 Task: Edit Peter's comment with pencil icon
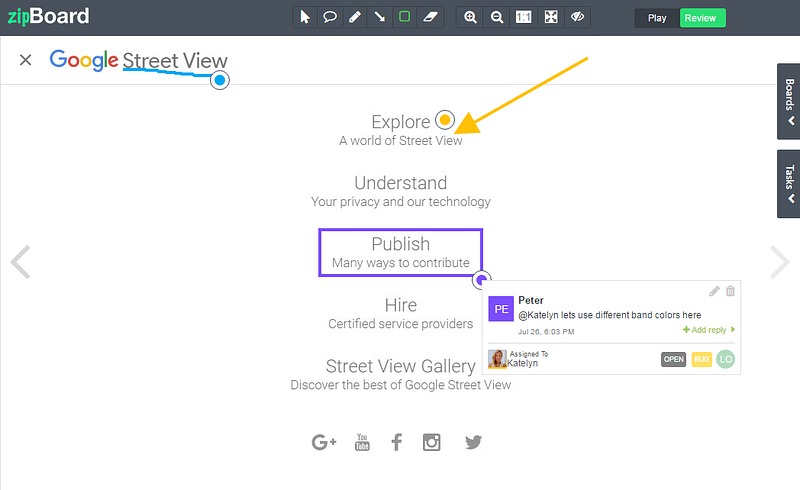[x=714, y=291]
